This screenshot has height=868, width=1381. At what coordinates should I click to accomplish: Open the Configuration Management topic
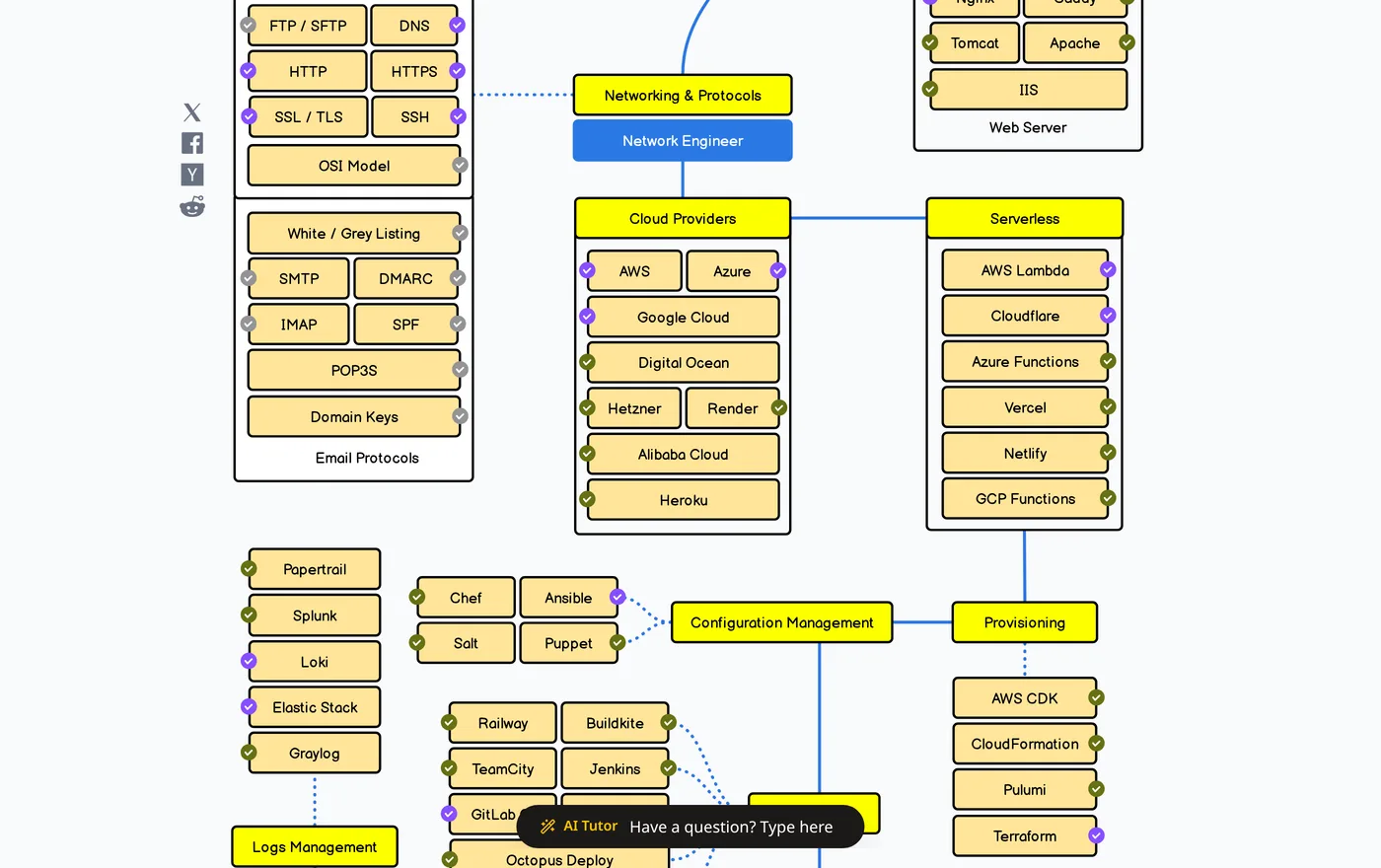(x=782, y=622)
